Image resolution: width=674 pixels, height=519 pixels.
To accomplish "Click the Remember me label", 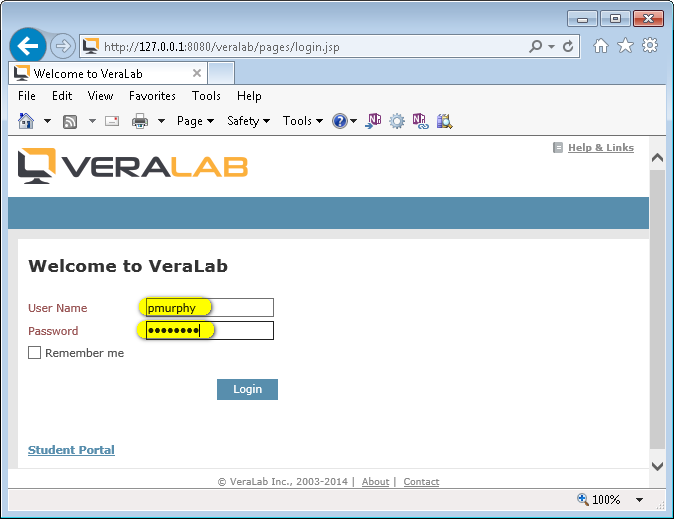I will pyautogui.click(x=85, y=353).
